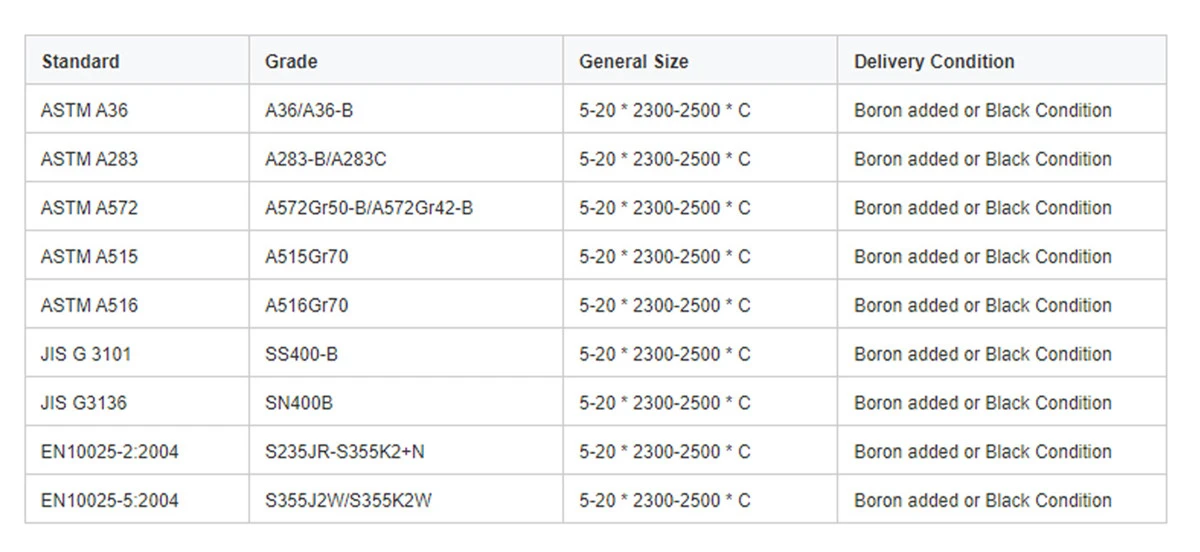Select the JIS G 3101 cell
Viewport: 1200px width, 552px height.
tap(137, 354)
